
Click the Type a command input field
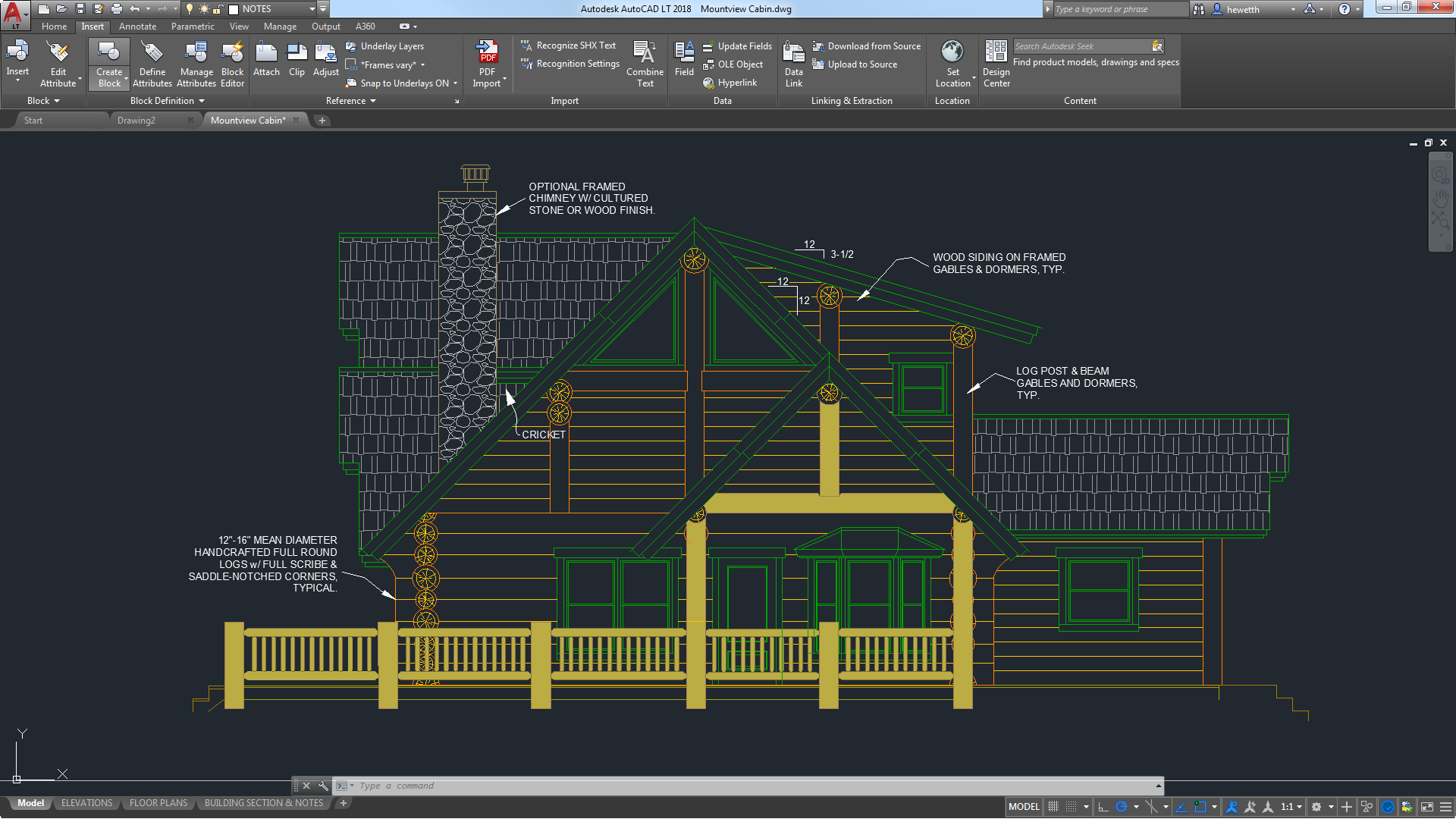coord(750,785)
